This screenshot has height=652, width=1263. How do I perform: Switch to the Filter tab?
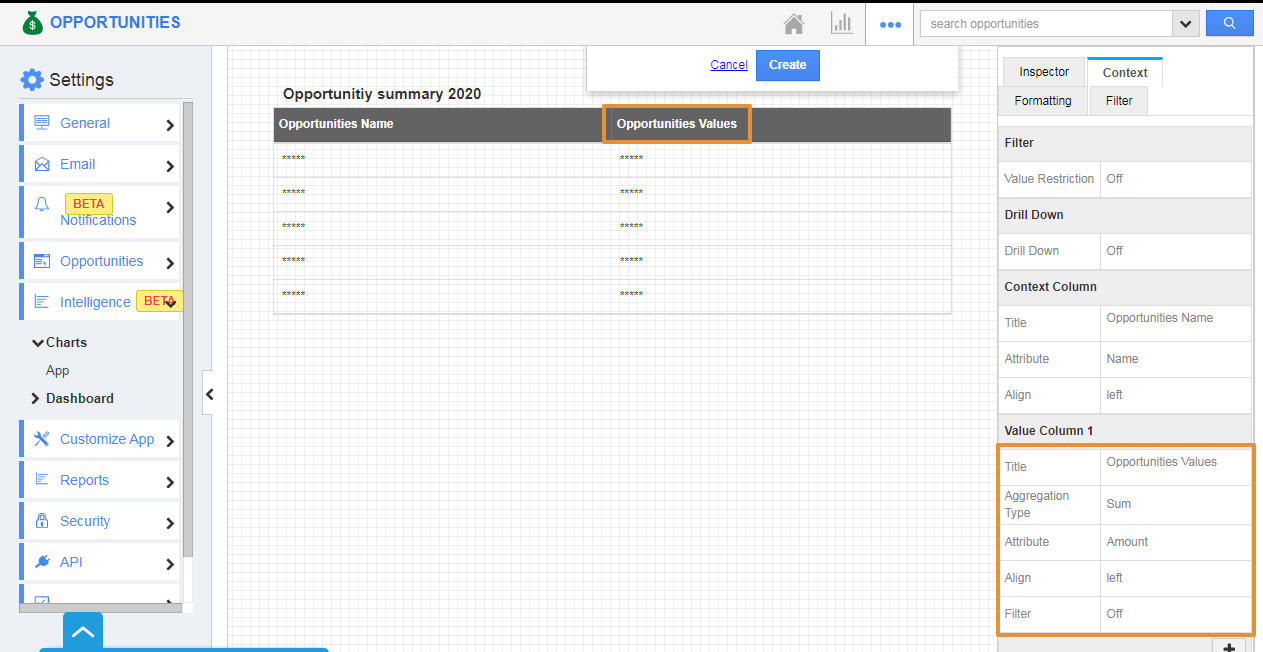[x=1119, y=101]
